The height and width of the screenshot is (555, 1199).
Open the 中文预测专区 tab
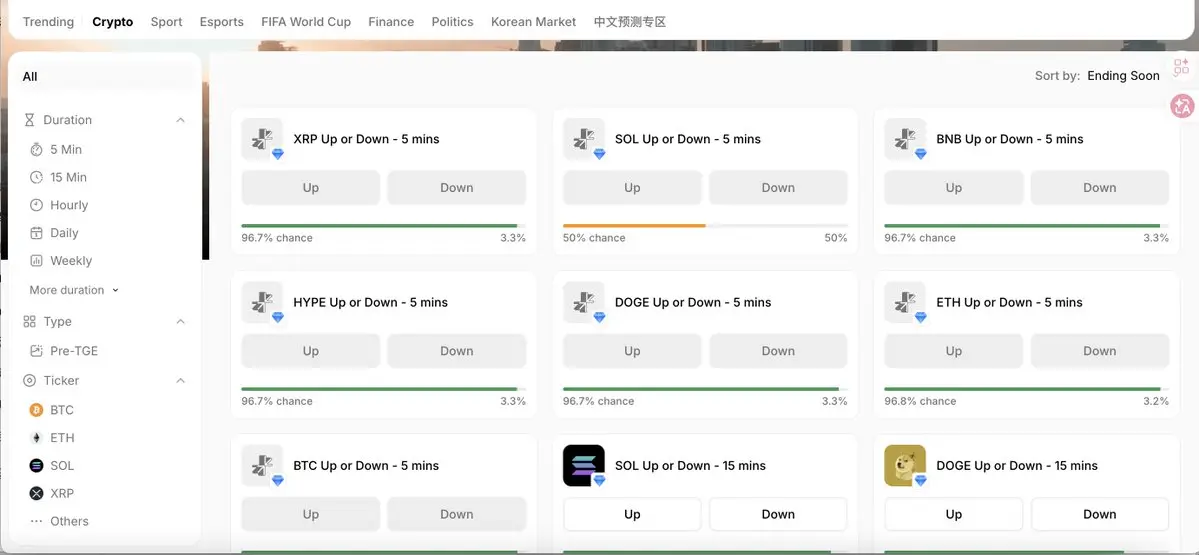click(630, 22)
